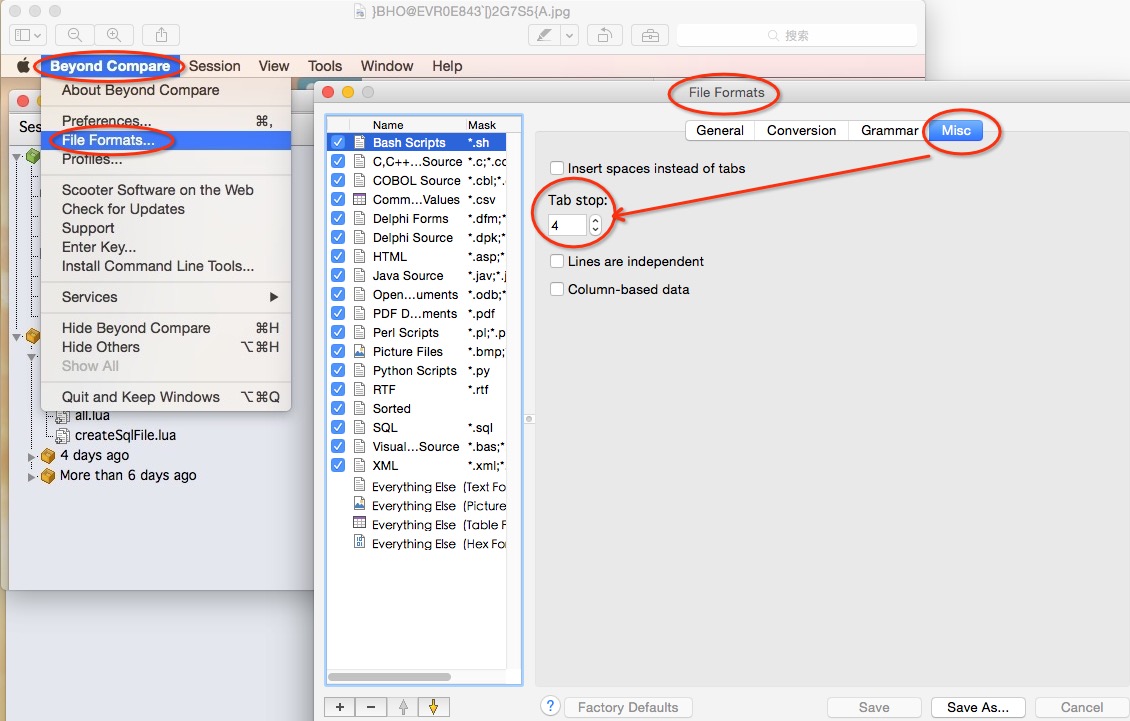Expand the 4 days ago tree node
Image resolution: width=1130 pixels, height=721 pixels.
pyautogui.click(x=31, y=456)
